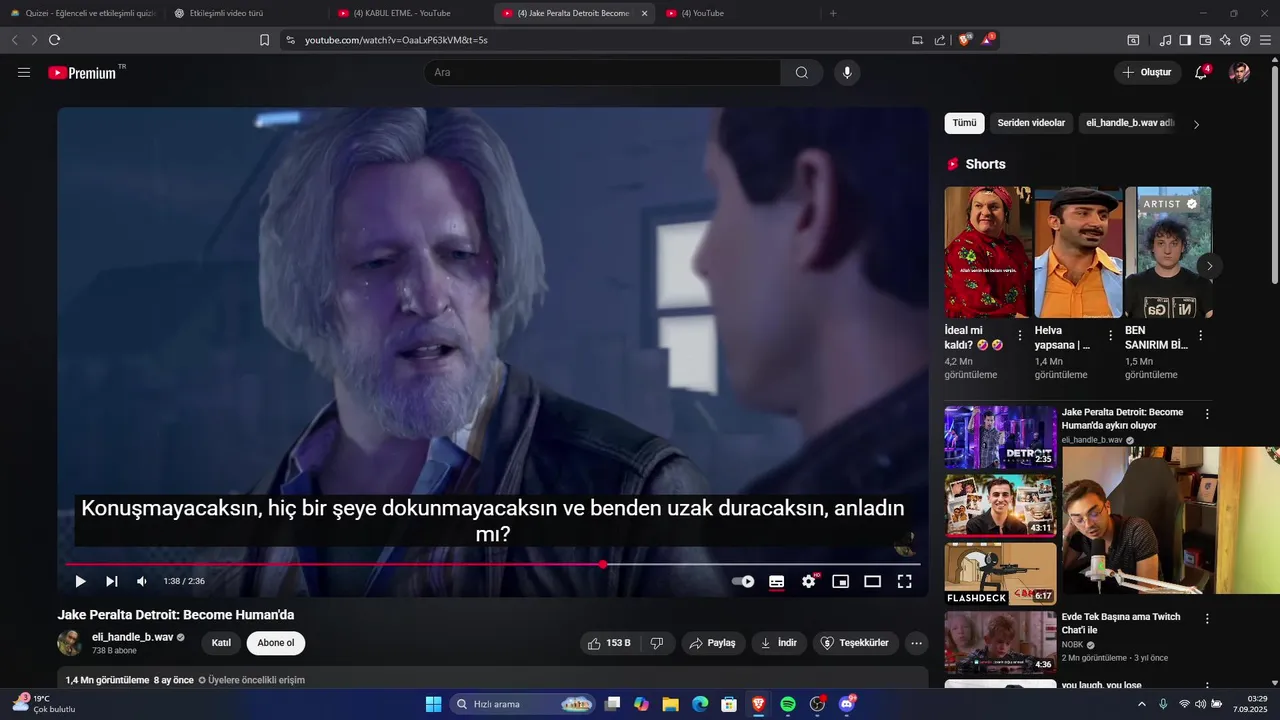Toggle the autoplay switch in the player
This screenshot has height=720, width=1280.
pyautogui.click(x=743, y=581)
